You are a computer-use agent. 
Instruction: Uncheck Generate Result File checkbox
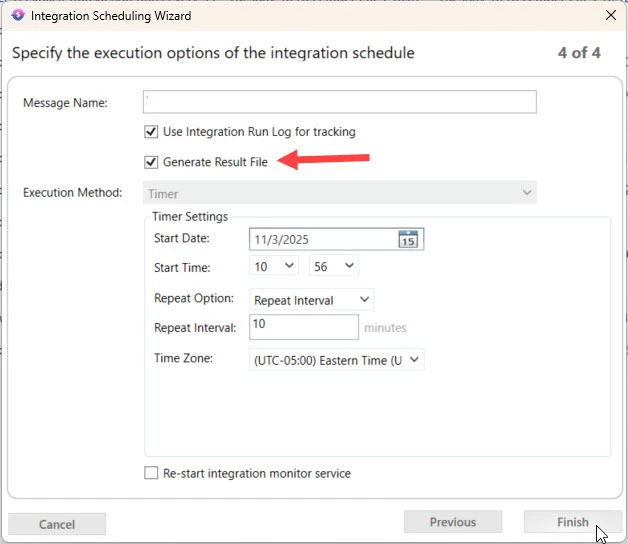(x=151, y=161)
